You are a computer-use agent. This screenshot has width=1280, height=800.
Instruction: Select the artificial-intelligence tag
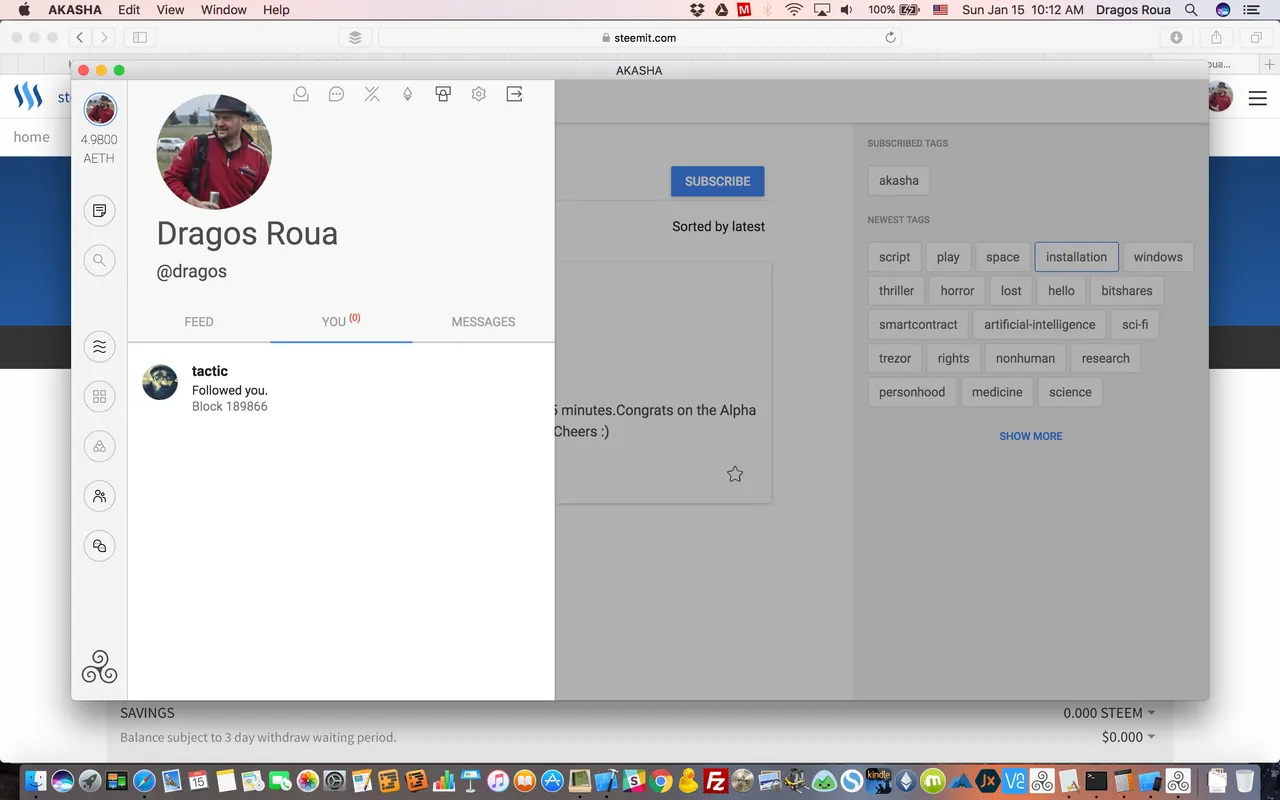(1039, 325)
